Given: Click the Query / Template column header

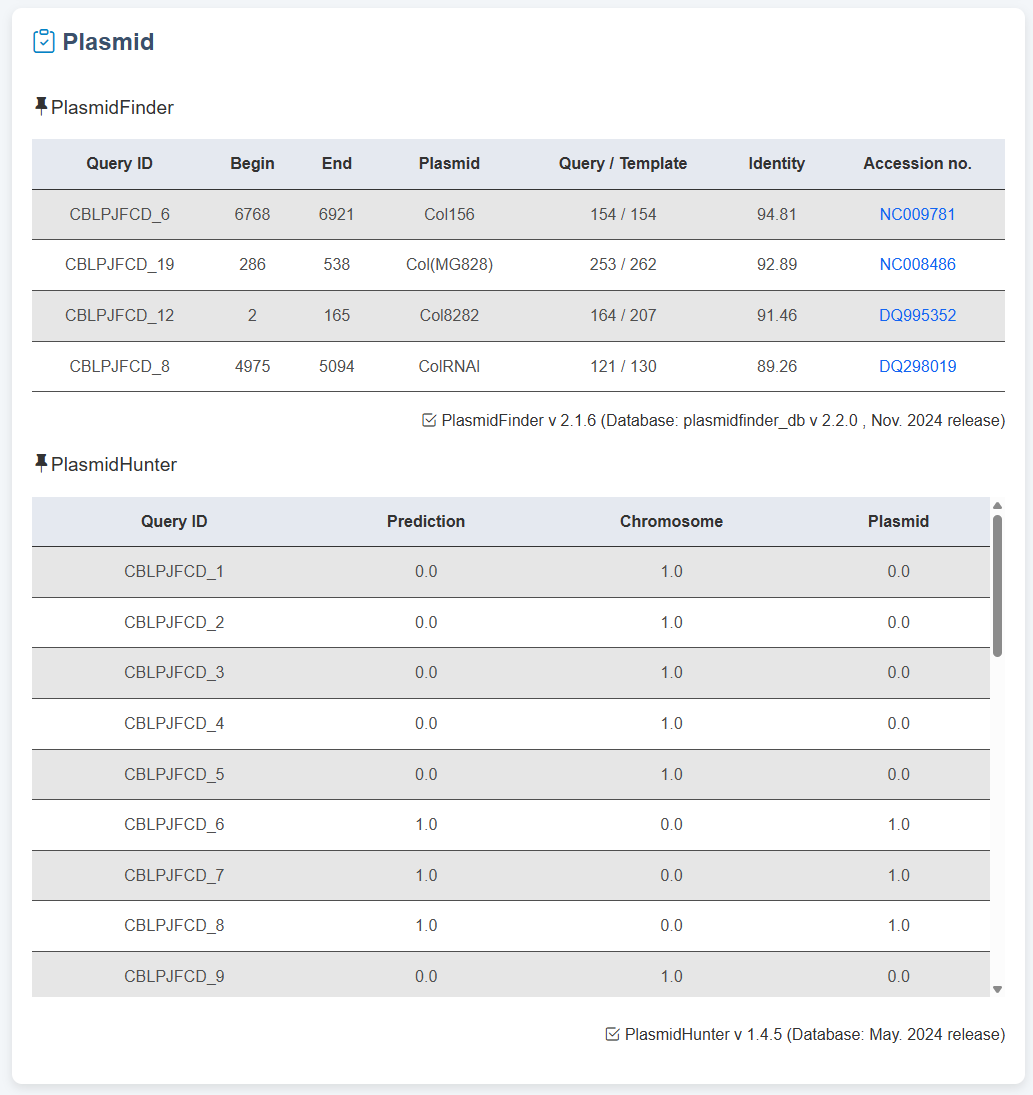Looking at the screenshot, I should click(622, 163).
